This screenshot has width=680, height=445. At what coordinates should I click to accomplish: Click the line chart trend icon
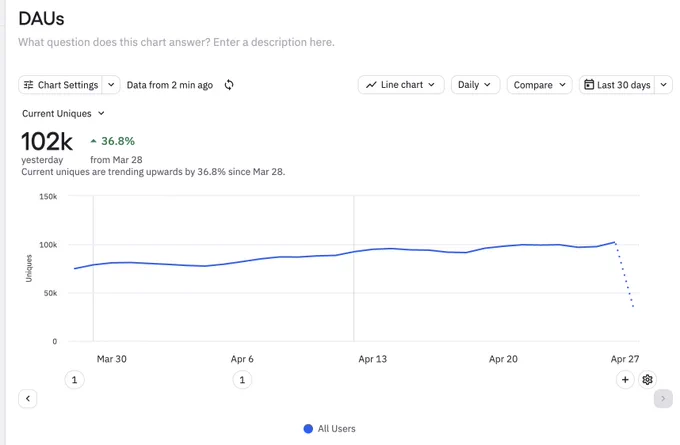click(x=371, y=85)
